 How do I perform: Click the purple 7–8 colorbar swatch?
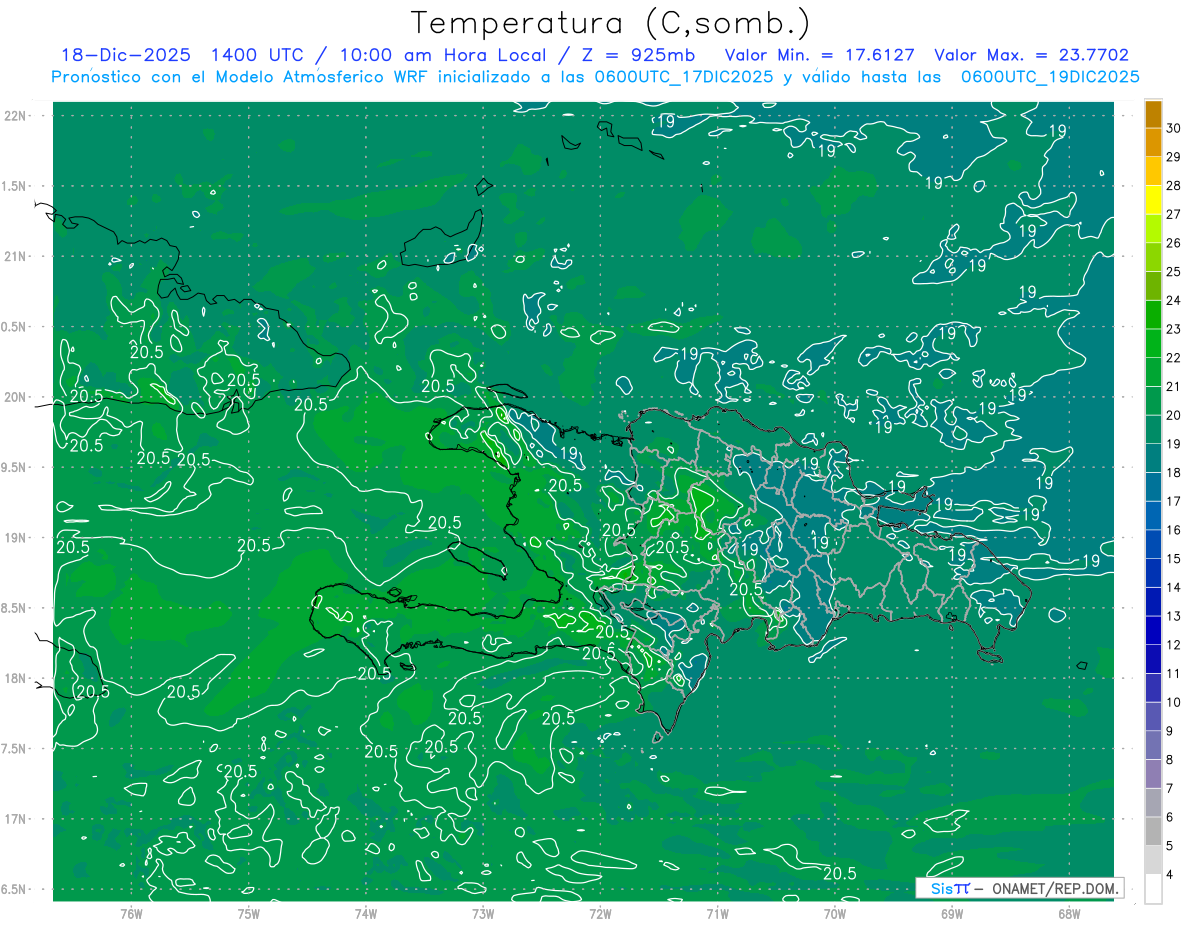[x=1153, y=774]
